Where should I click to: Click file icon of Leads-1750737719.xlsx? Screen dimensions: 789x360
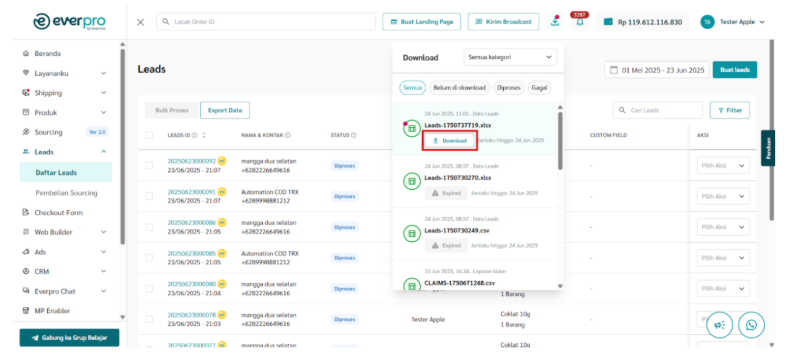pos(412,129)
